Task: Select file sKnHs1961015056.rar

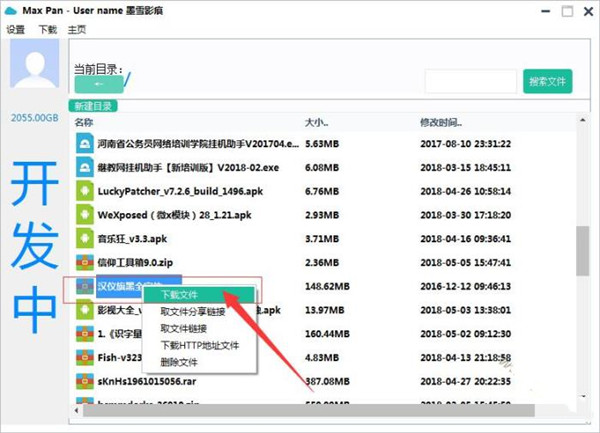Action: tap(147, 381)
